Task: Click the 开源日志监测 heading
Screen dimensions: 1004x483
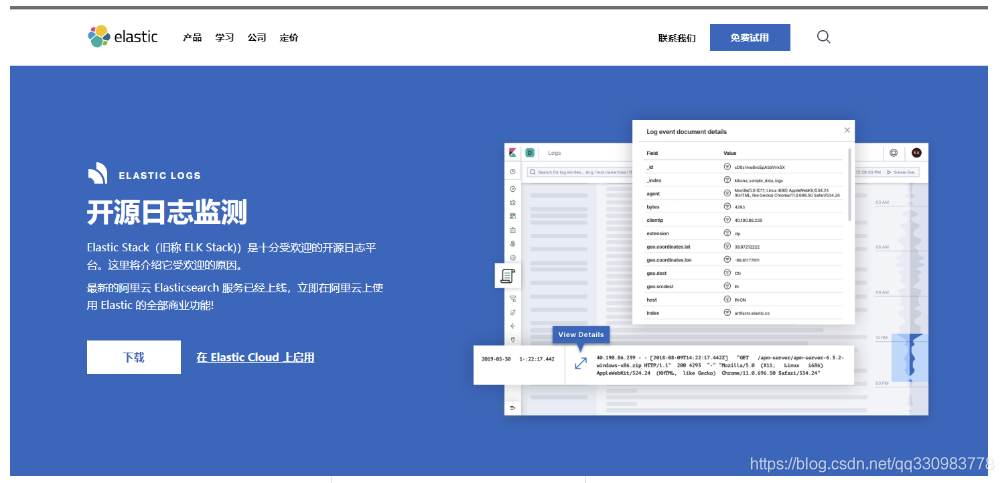Action: coord(167,212)
